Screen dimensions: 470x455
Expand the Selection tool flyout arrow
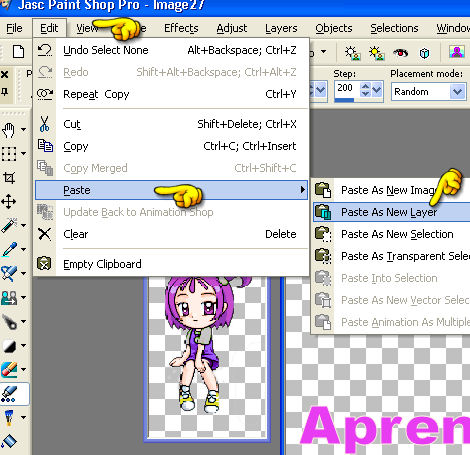(x=23, y=153)
